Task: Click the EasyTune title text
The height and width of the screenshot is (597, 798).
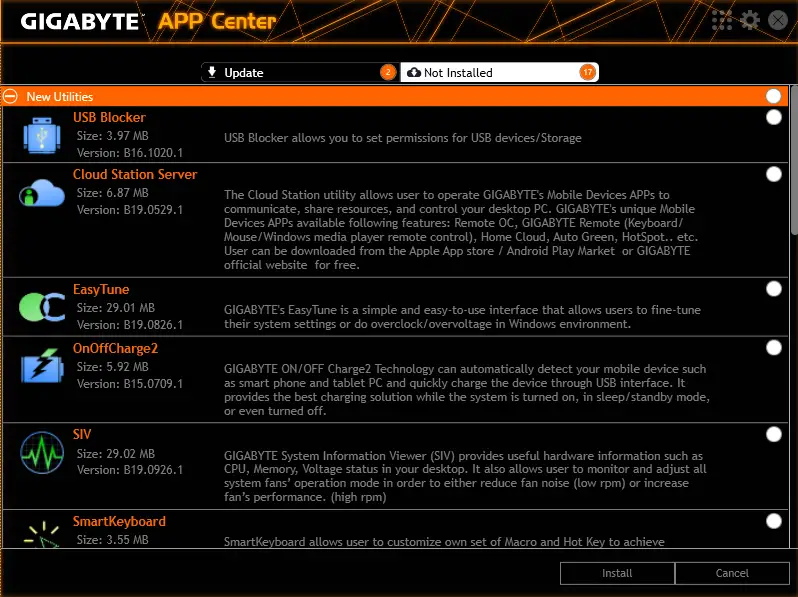Action: click(x=101, y=290)
